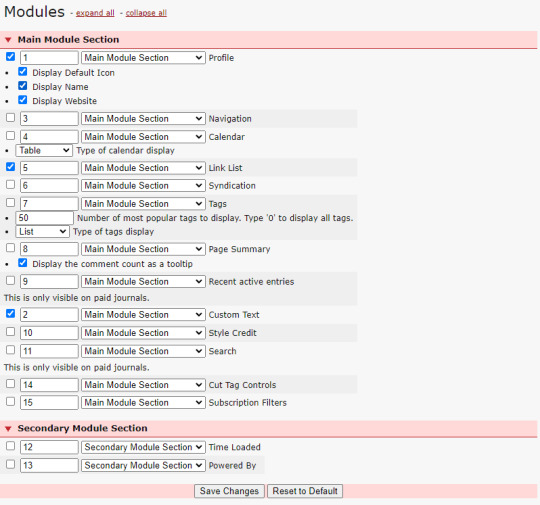Open section dropdown for Syndication

click(143, 186)
